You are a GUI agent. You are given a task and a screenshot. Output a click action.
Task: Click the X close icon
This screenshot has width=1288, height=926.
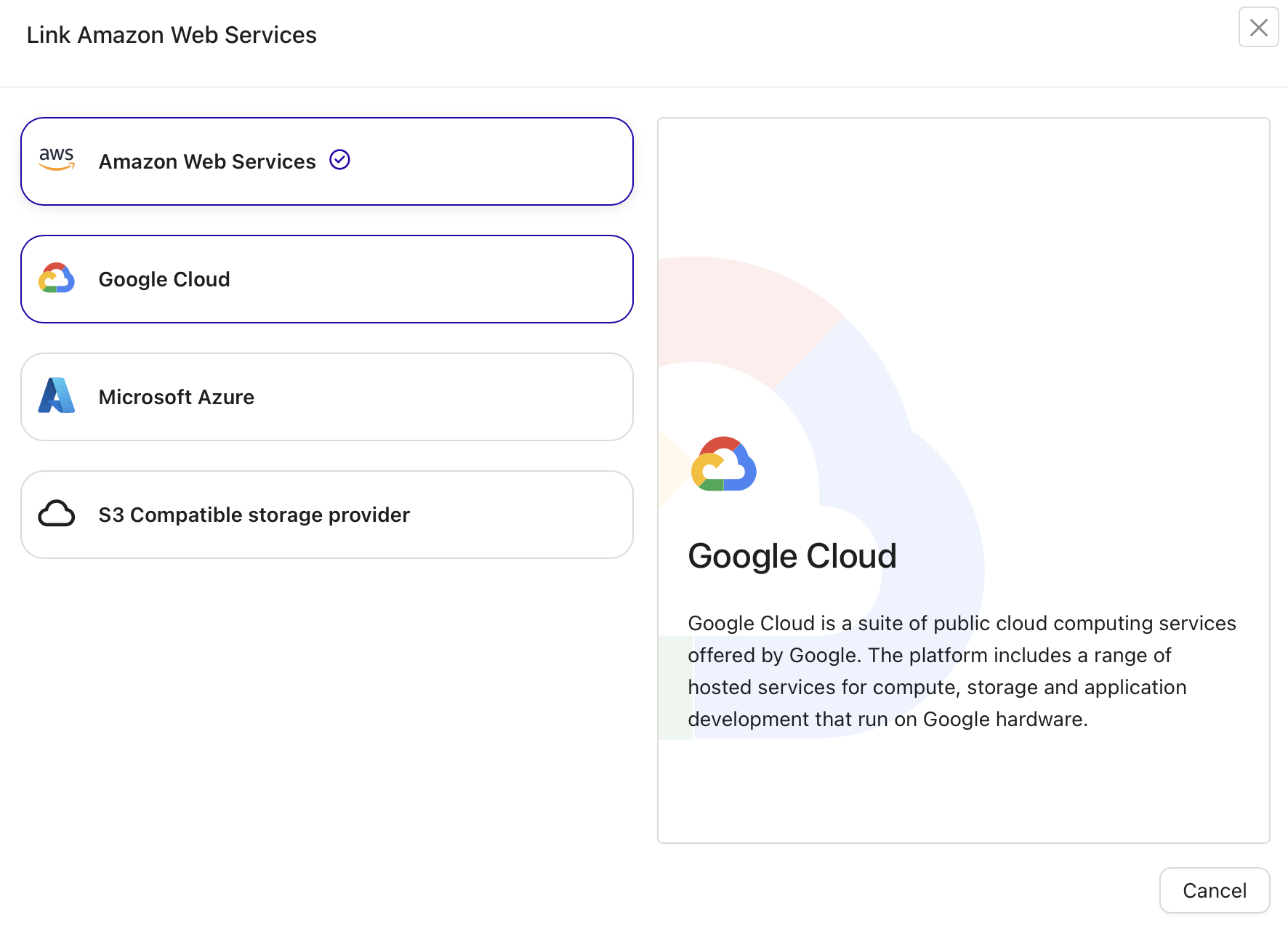coord(1258,28)
